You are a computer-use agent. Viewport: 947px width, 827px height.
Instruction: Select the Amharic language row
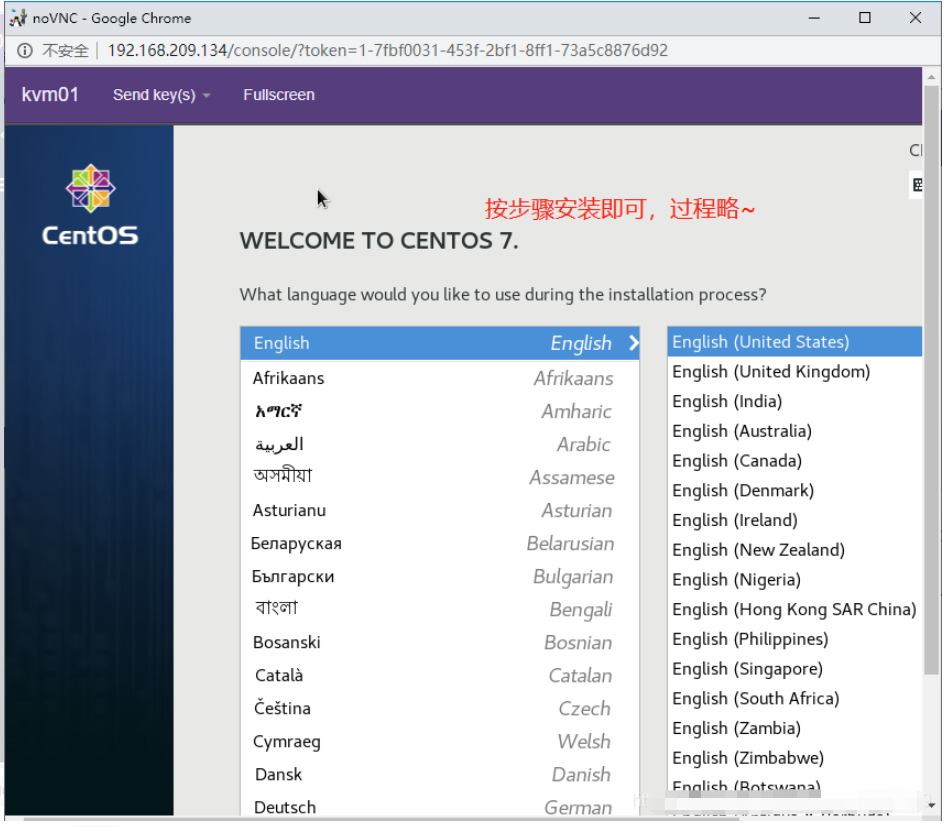pos(440,411)
